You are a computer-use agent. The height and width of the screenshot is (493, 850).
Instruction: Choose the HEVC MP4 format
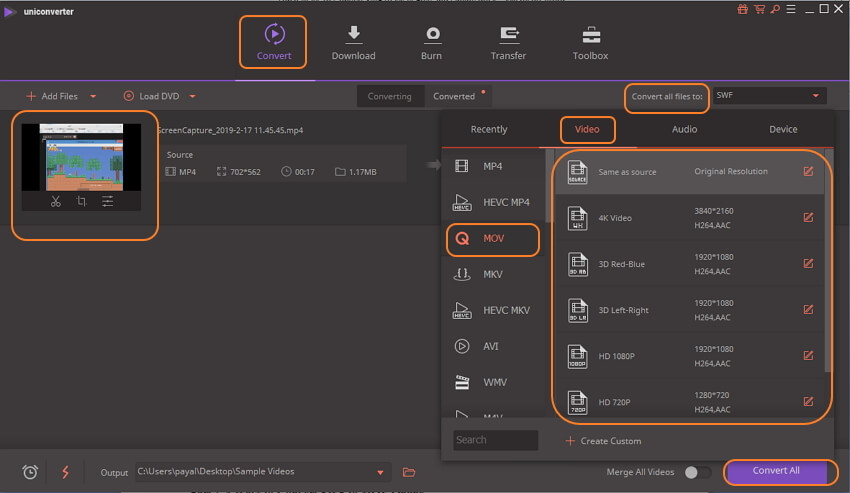coord(493,202)
